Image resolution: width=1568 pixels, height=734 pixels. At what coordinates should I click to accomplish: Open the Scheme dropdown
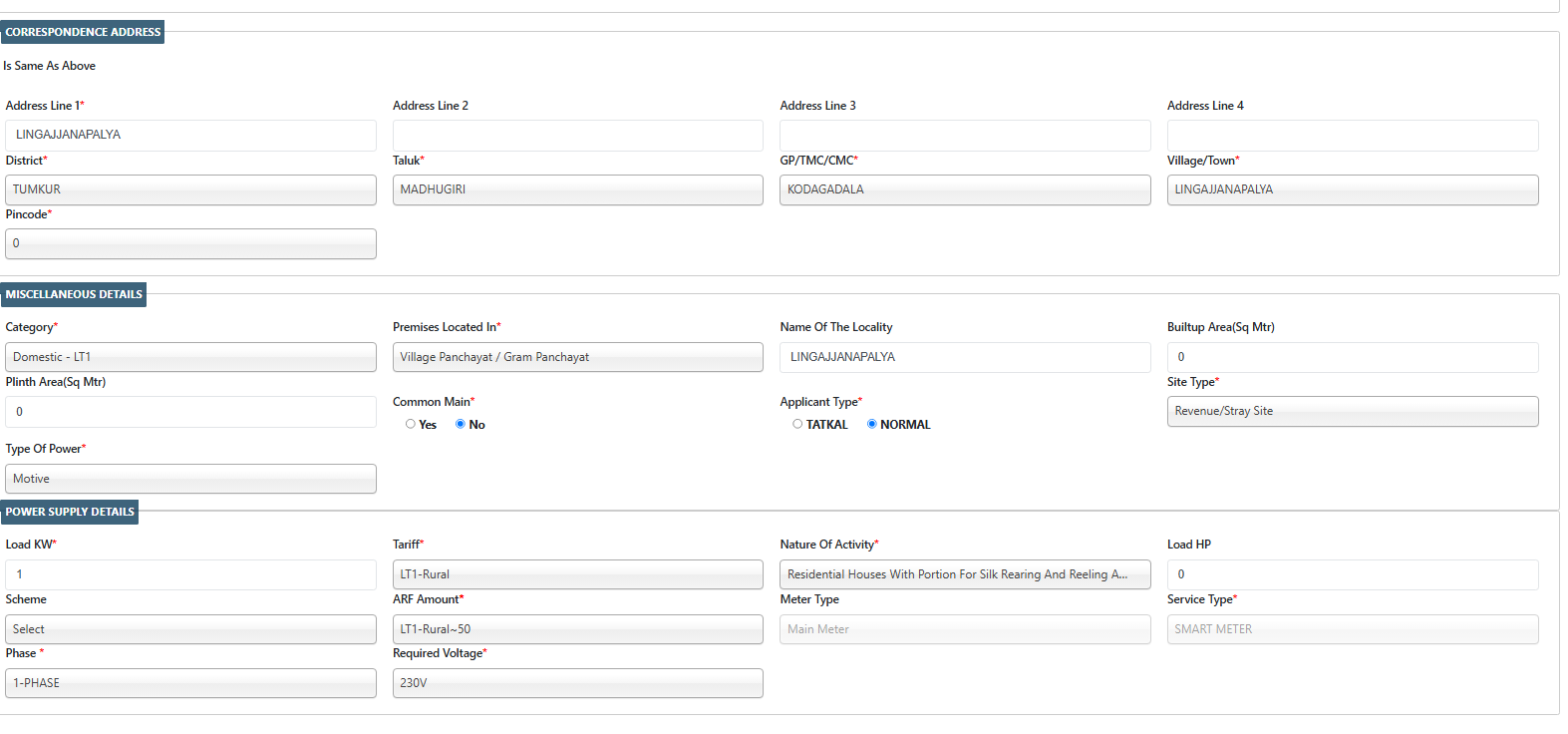pos(190,629)
